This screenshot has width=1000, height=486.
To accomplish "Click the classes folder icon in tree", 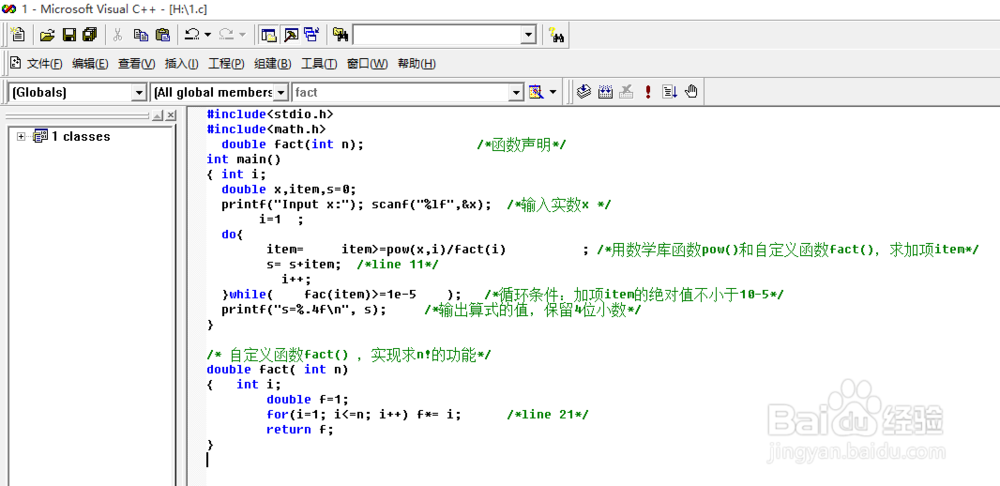I will [40, 136].
